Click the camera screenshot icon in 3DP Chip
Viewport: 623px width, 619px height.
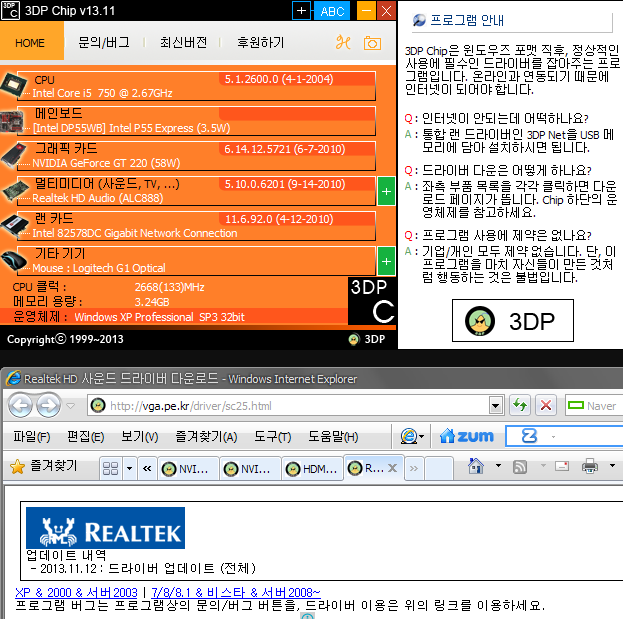[372, 43]
